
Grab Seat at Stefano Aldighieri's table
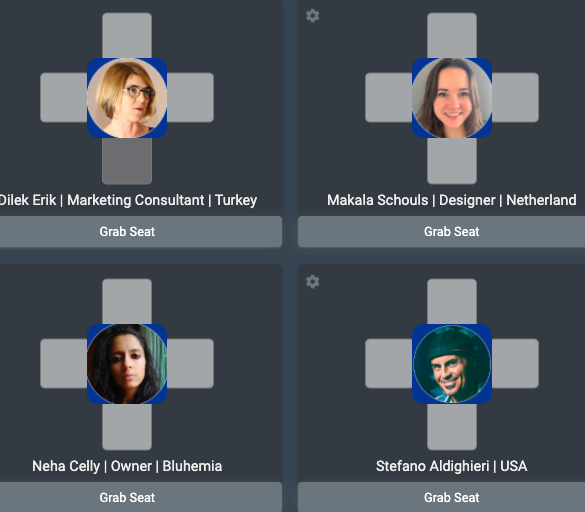pyautogui.click(x=441, y=497)
